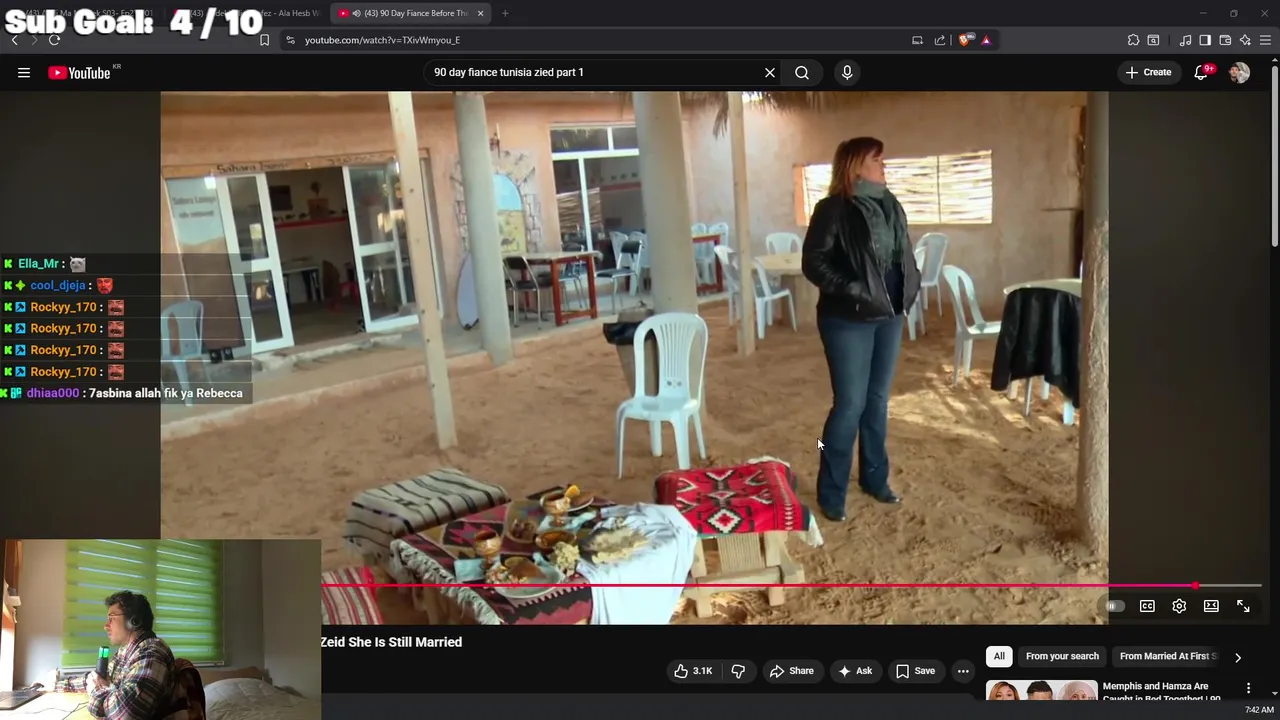Image resolution: width=1280 pixels, height=720 pixels.
Task: Go to the YouTube home logo
Action: [x=79, y=72]
